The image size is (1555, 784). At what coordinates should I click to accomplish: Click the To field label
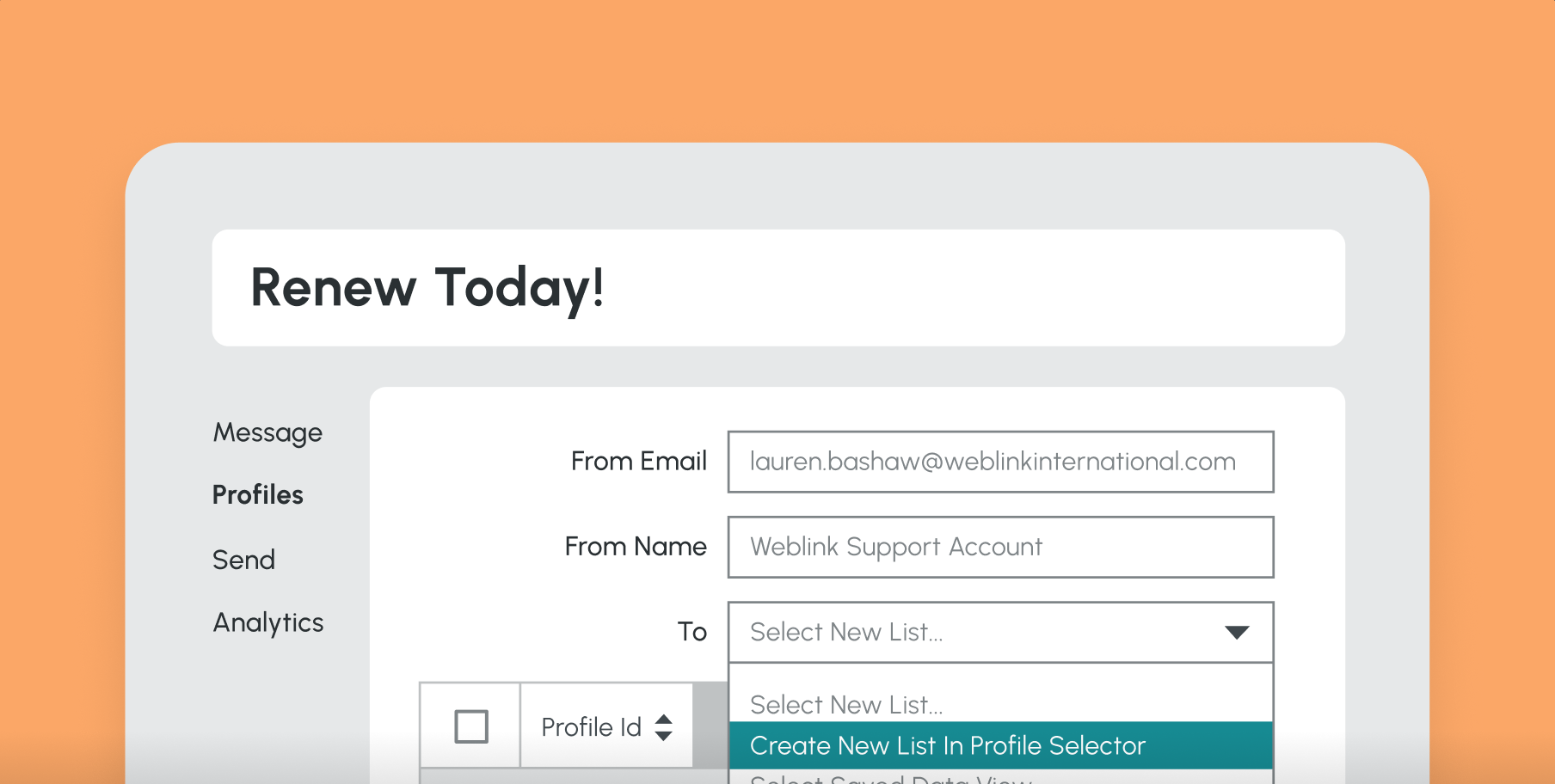coord(691,632)
